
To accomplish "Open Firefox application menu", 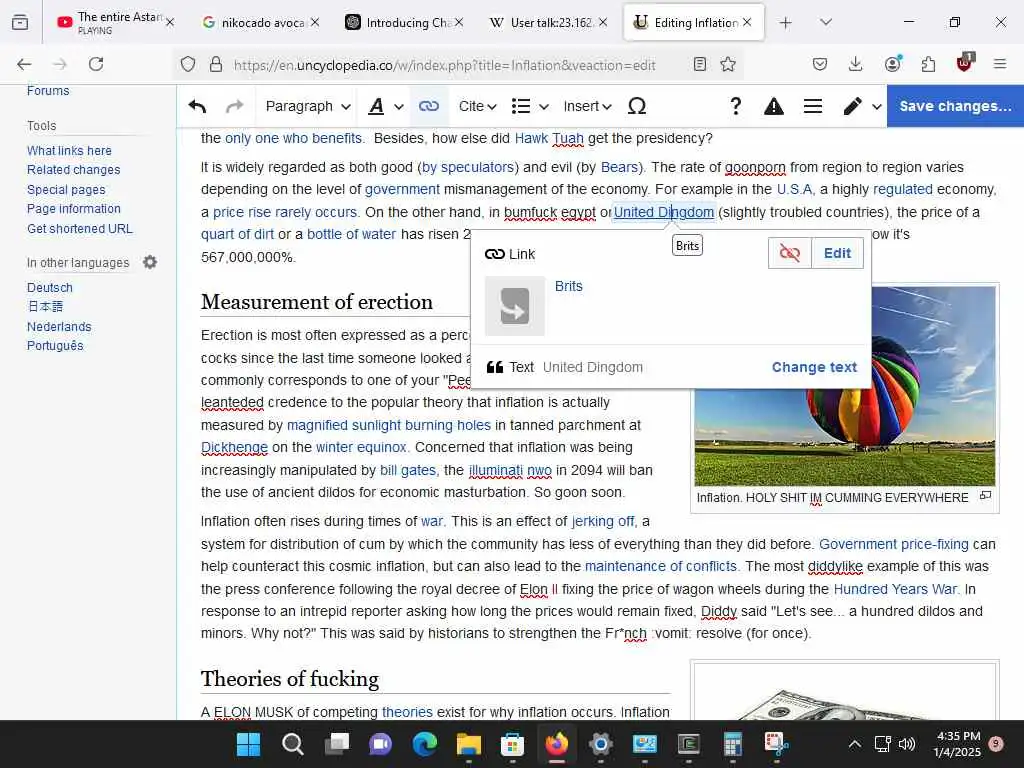I will (1000, 64).
